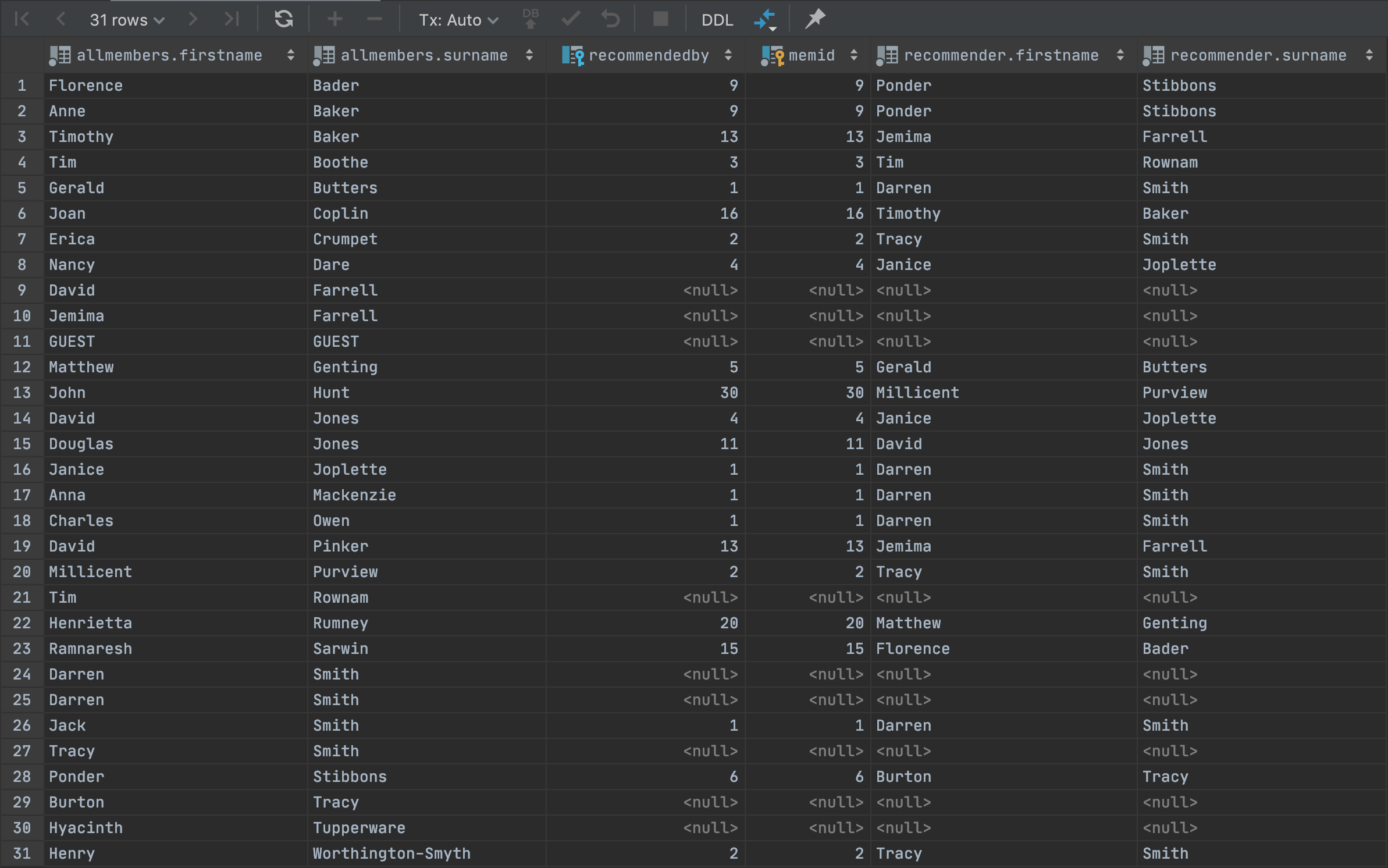Click the Submit to database icon
This screenshot has height=868, width=1388.
(x=530, y=19)
